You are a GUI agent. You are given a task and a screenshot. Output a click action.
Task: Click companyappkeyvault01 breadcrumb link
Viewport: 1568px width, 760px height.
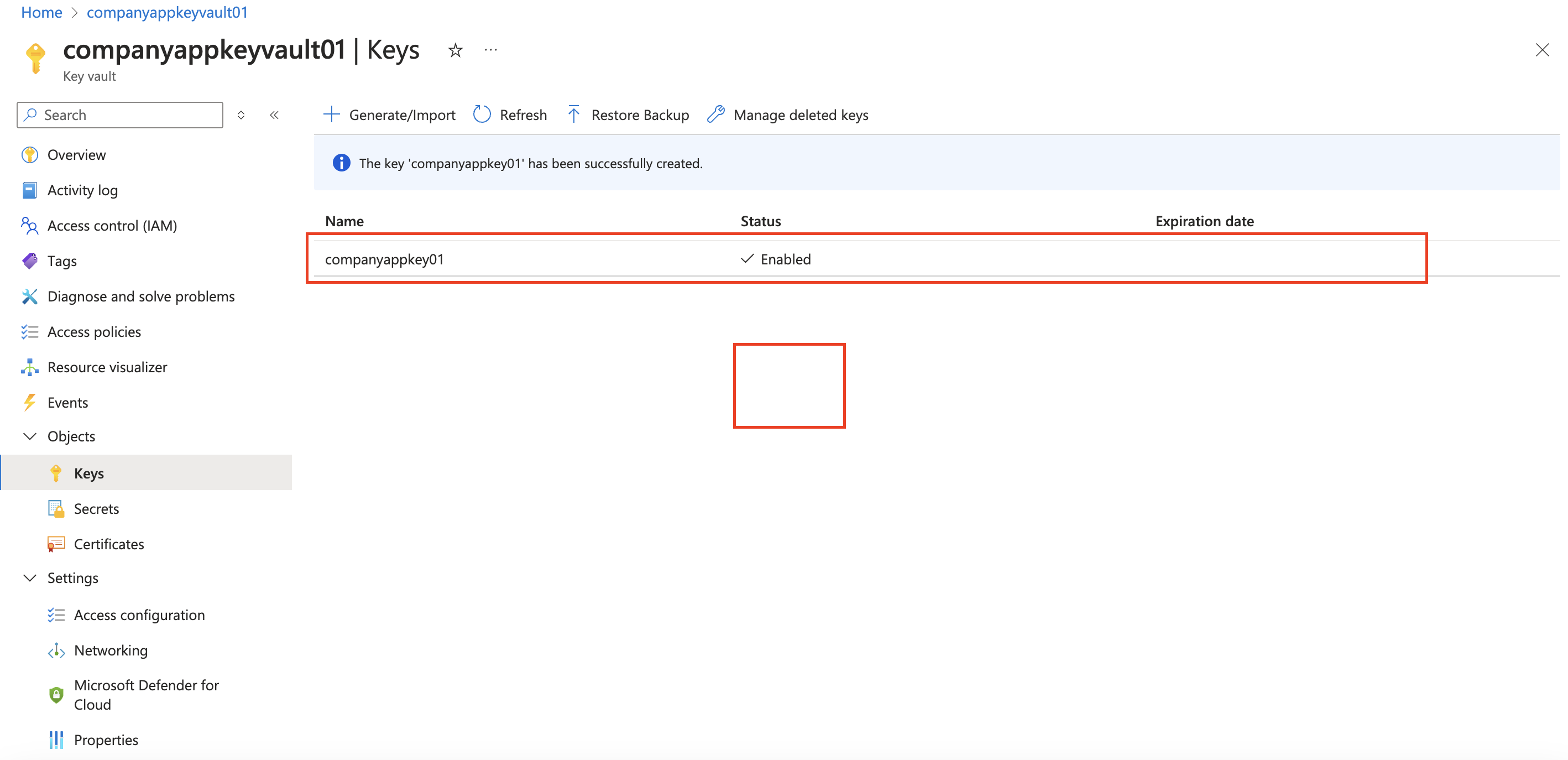point(168,12)
